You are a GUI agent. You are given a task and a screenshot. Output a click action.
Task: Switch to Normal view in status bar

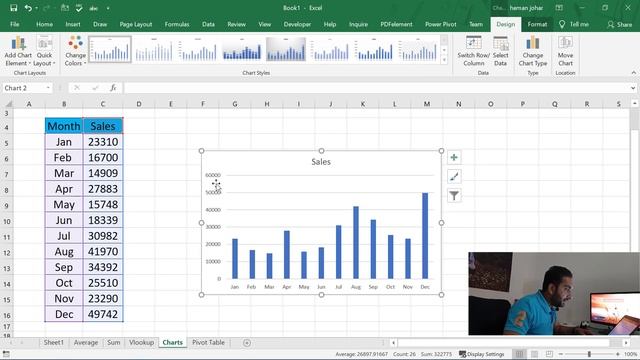pyautogui.click(x=519, y=354)
